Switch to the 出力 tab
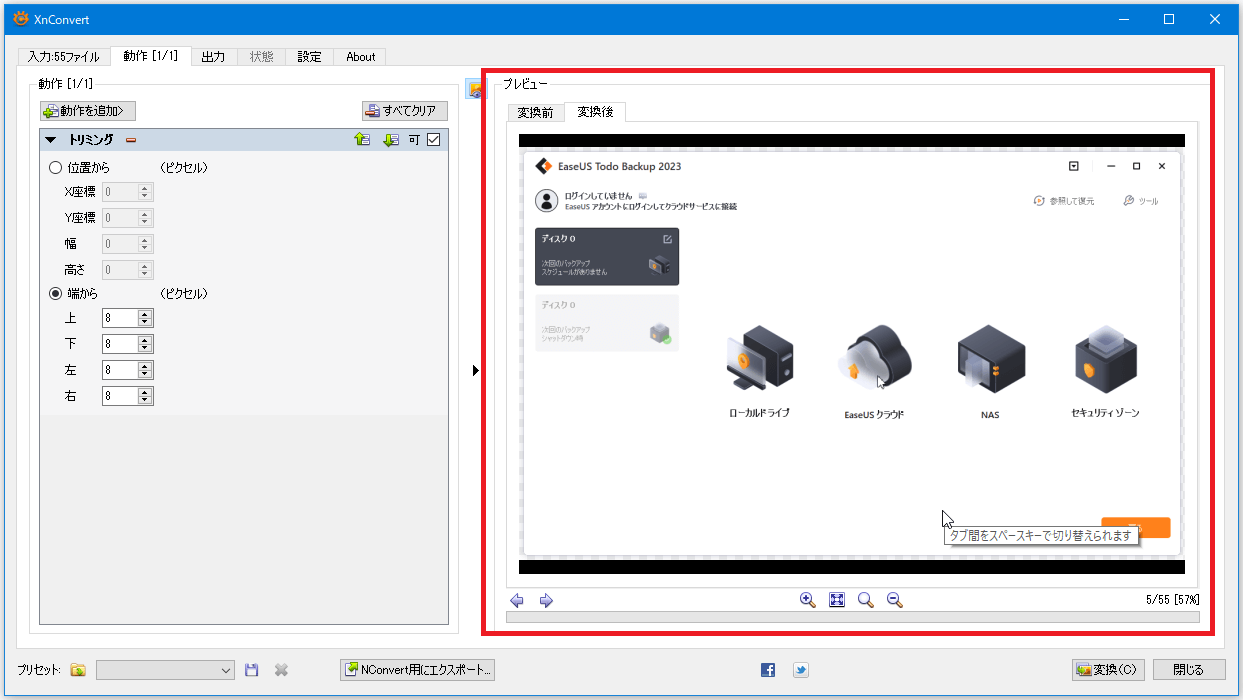This screenshot has width=1243, height=700. click(213, 57)
